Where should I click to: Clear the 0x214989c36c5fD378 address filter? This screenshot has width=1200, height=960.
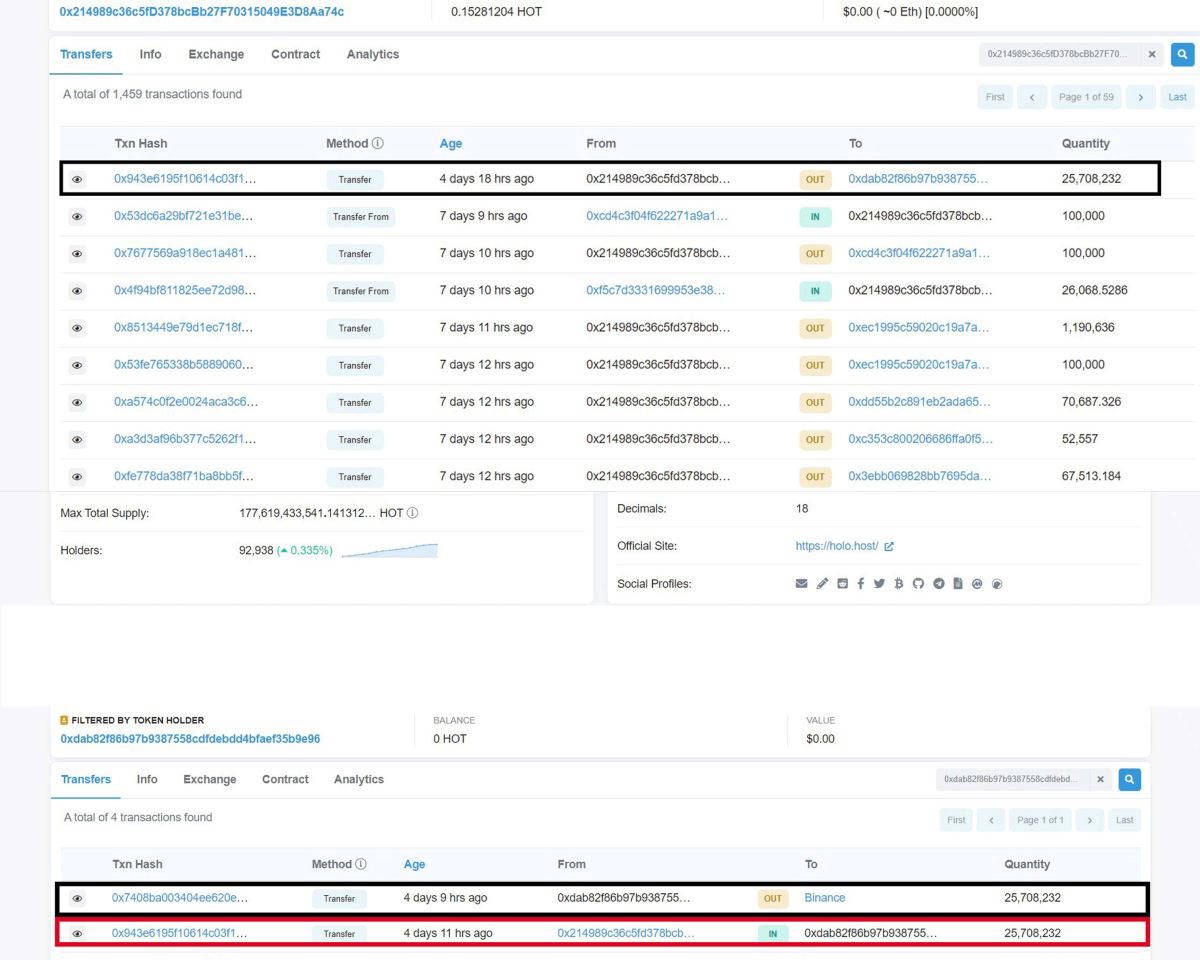coord(1151,55)
